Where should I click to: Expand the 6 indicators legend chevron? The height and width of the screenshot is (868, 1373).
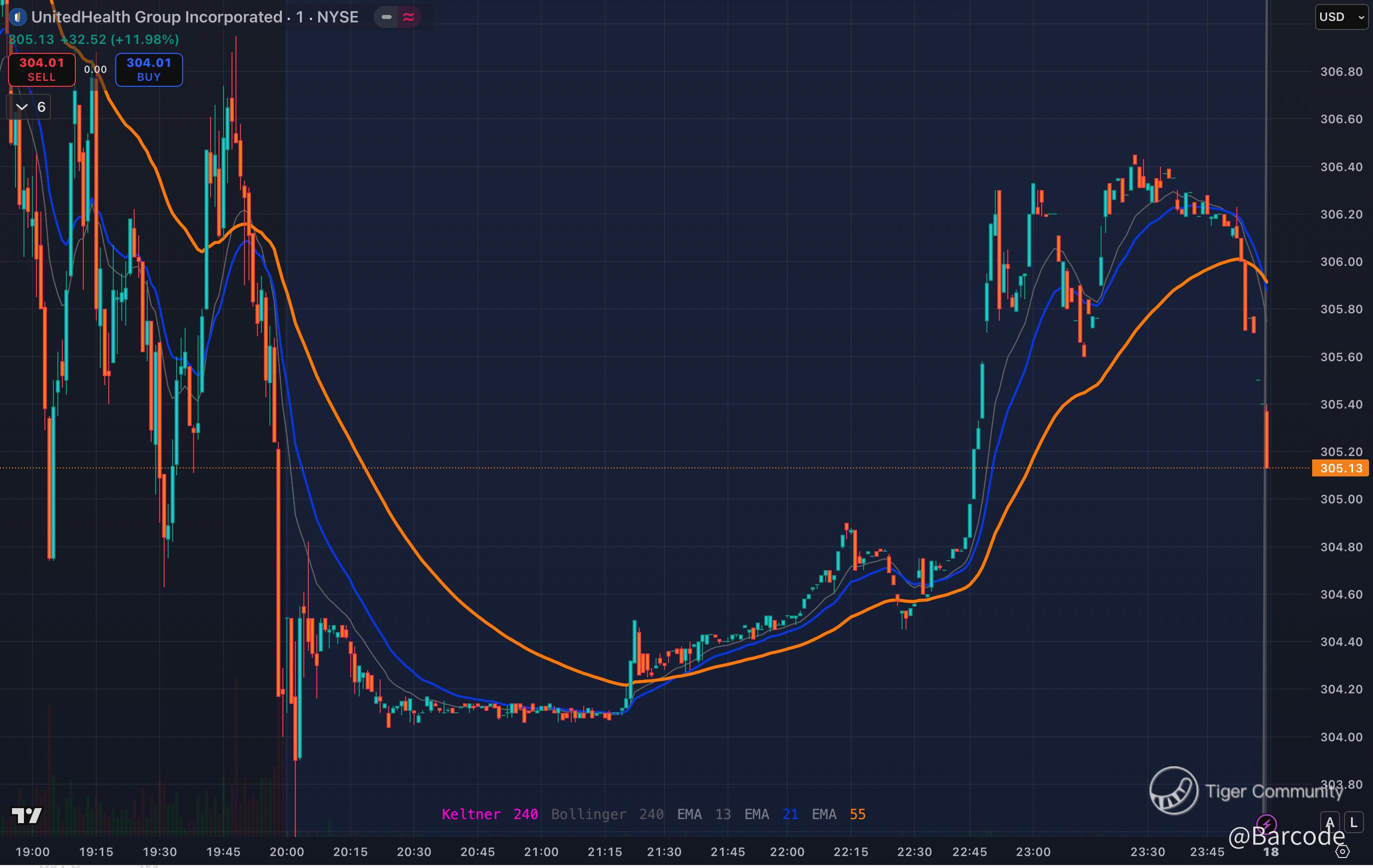[21, 107]
